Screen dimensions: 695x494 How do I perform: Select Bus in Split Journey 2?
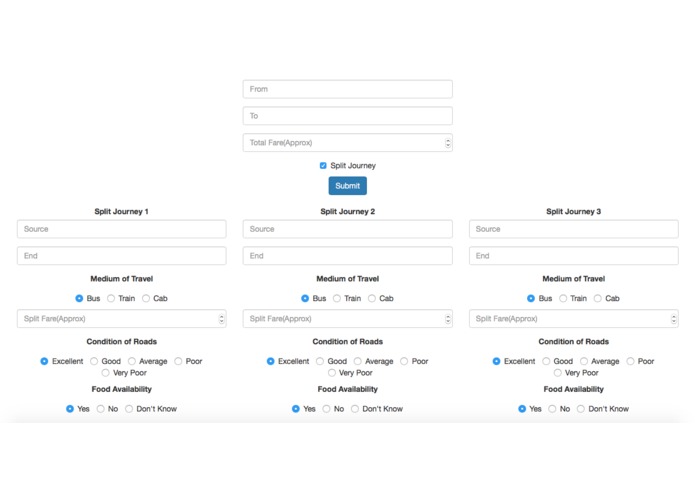305,299
